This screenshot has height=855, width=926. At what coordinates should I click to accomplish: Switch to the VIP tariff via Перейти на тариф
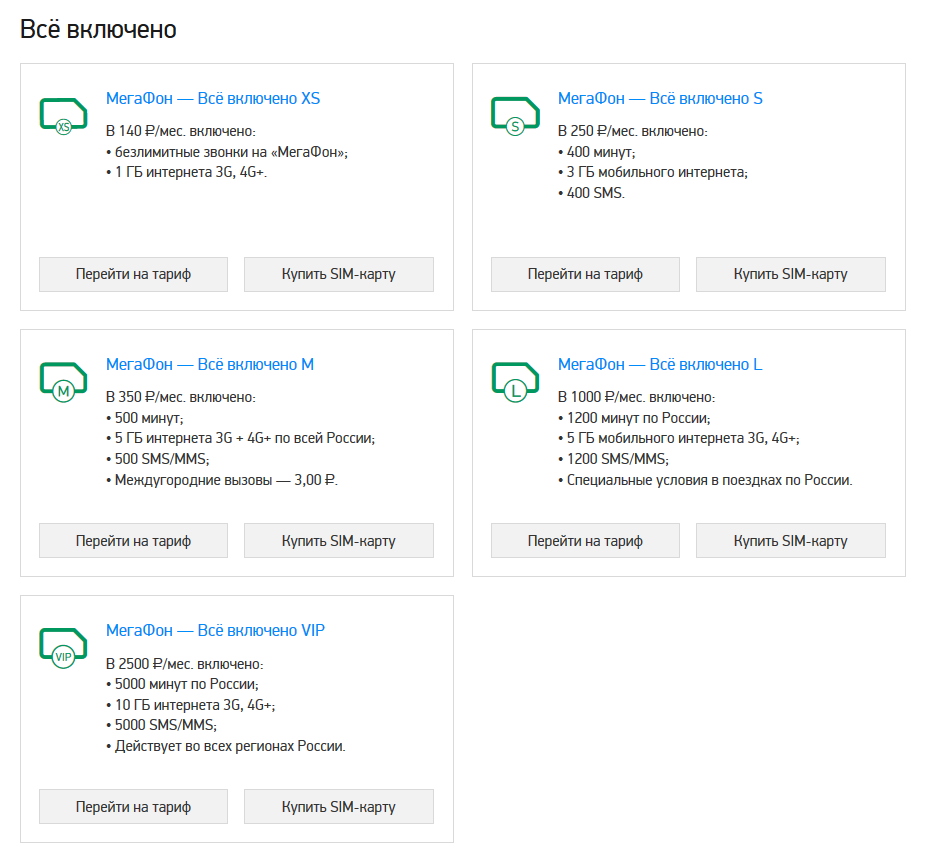pos(133,806)
